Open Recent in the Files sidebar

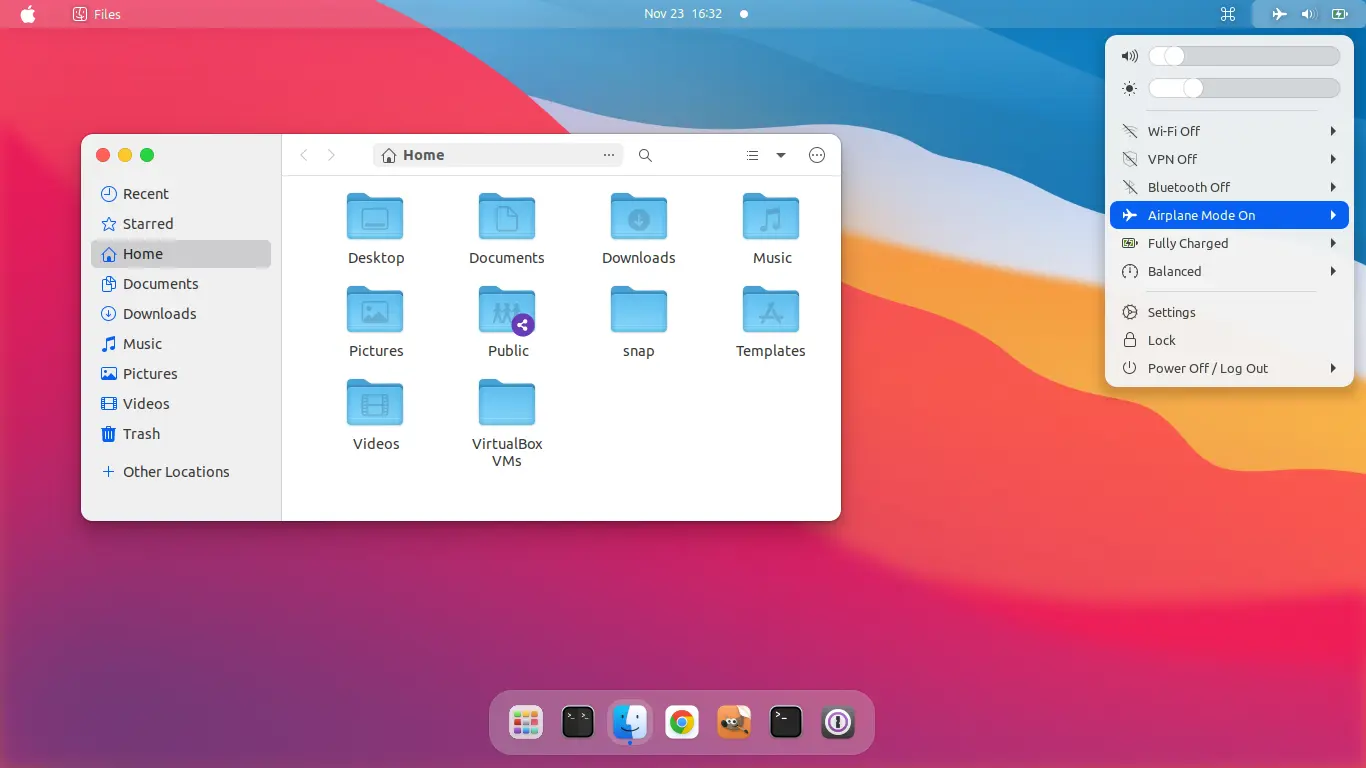click(x=145, y=194)
